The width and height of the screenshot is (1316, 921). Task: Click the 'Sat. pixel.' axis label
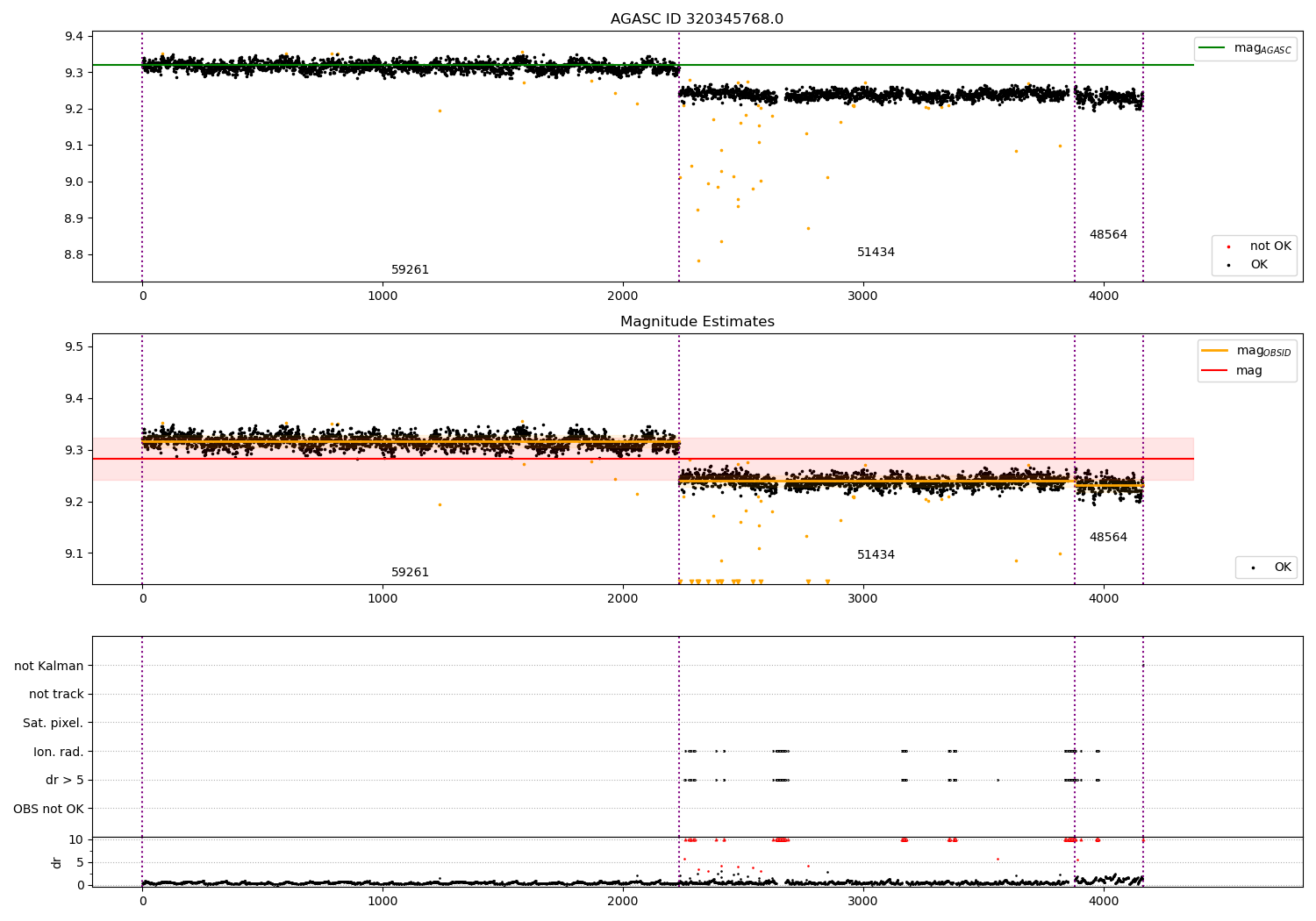coord(54,724)
